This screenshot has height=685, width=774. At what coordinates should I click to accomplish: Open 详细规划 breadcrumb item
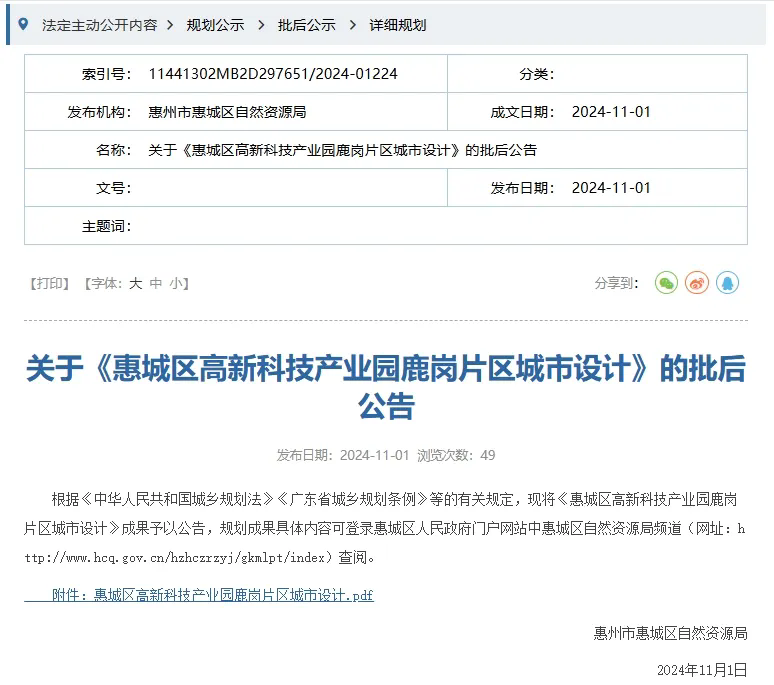[397, 24]
